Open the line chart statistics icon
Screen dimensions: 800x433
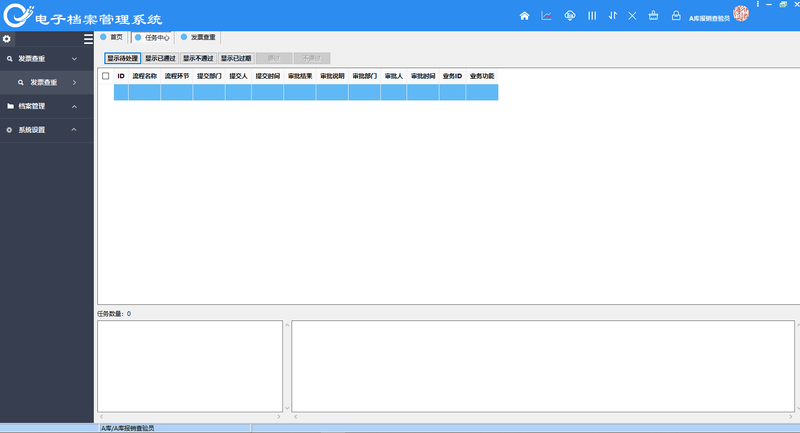point(546,16)
